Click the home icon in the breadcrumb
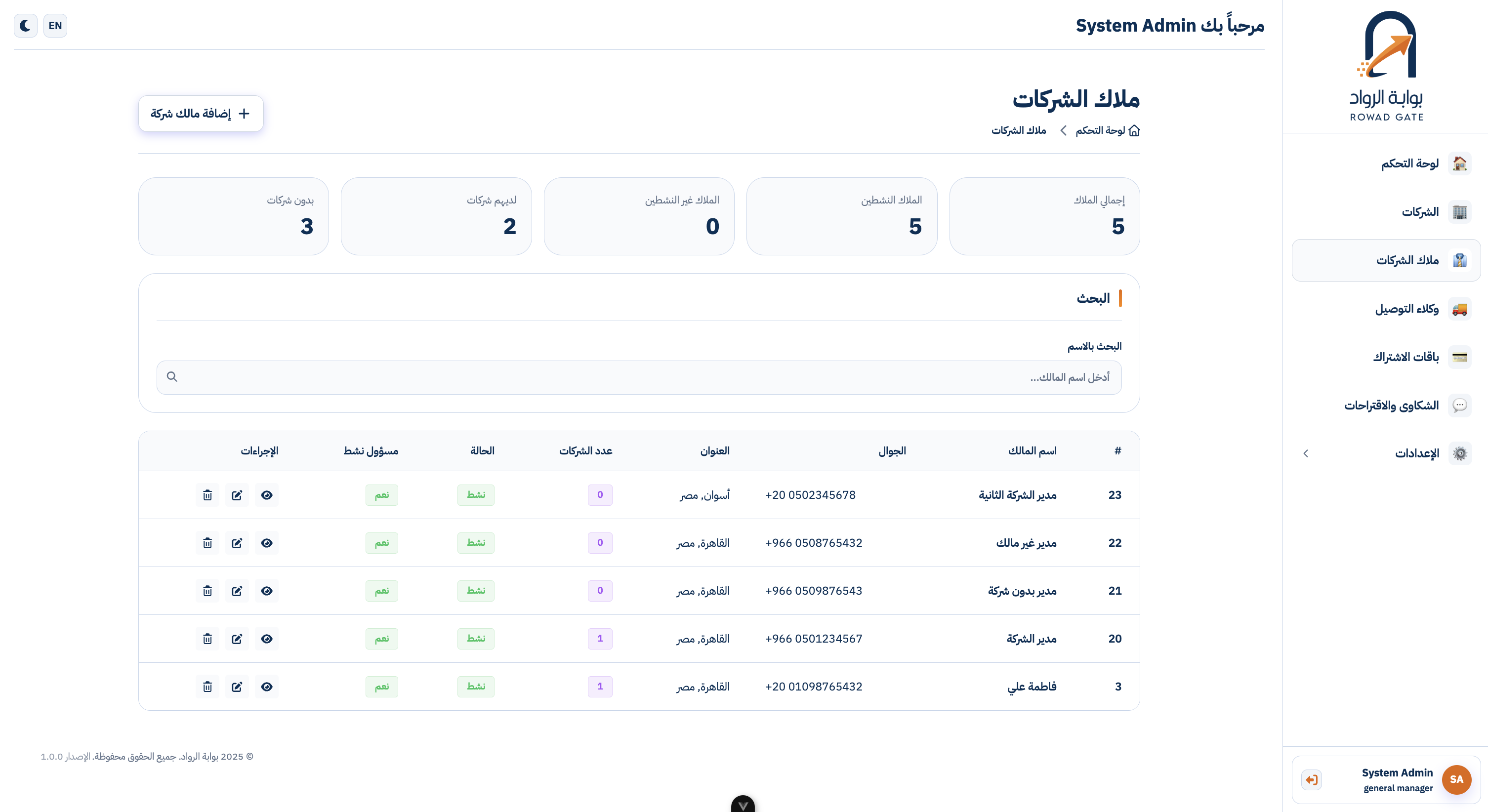 1134,130
